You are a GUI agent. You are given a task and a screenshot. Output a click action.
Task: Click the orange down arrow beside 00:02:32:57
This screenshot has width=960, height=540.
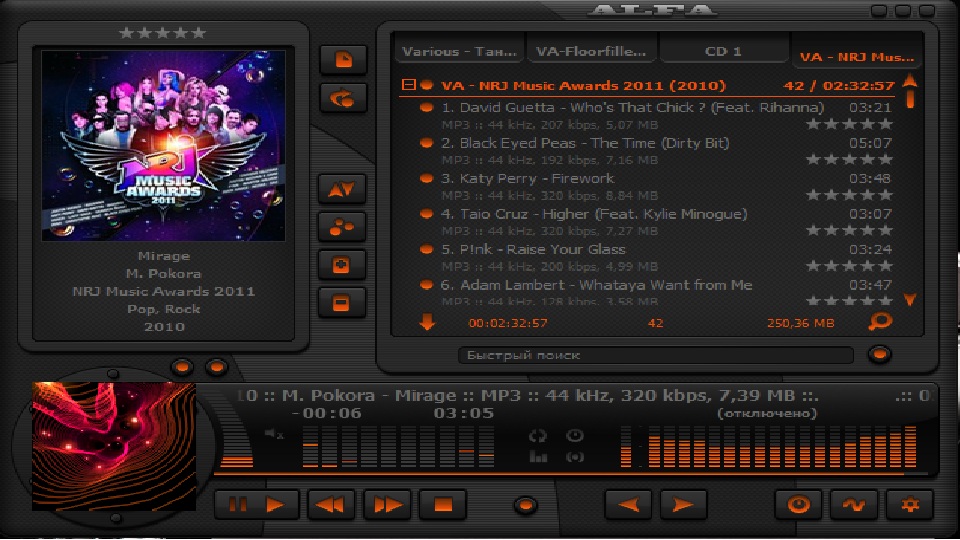click(427, 322)
